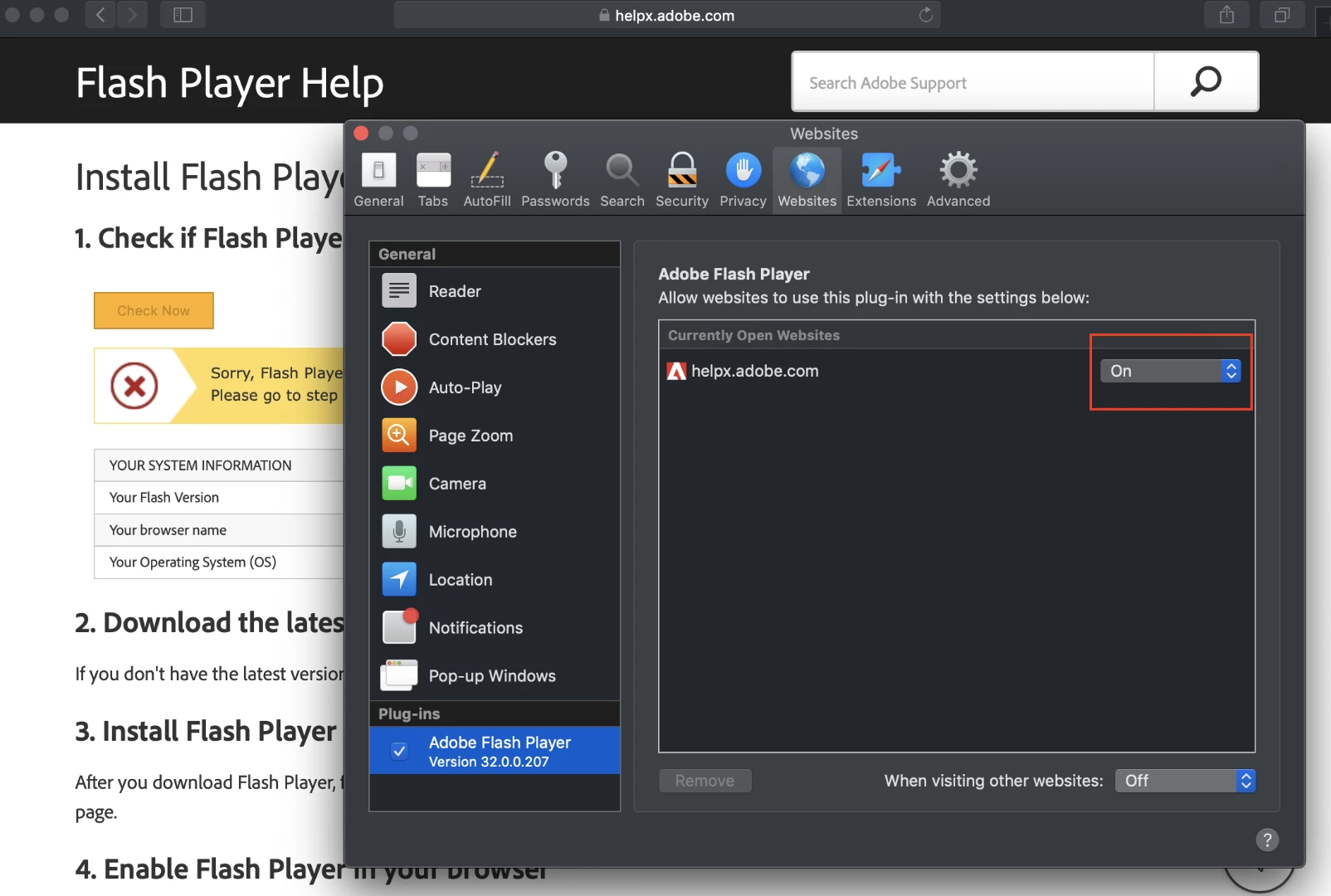Select the Websites preferences tab
This screenshot has width=1331, height=896.
click(807, 180)
